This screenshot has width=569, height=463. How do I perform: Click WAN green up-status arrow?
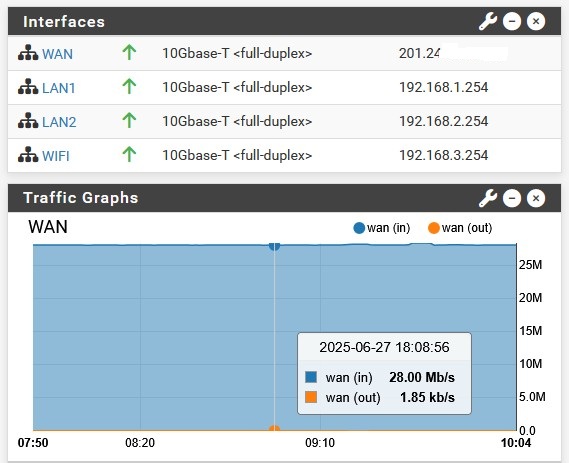129,52
